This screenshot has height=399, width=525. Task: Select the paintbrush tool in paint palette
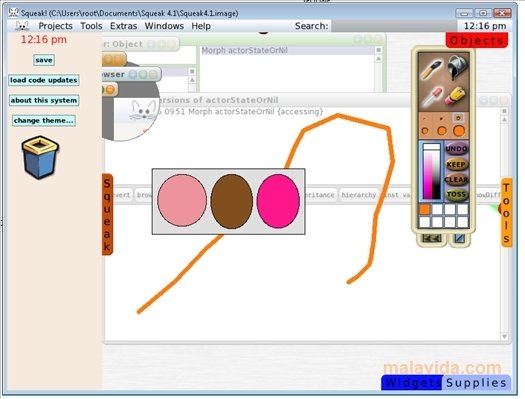431,69
